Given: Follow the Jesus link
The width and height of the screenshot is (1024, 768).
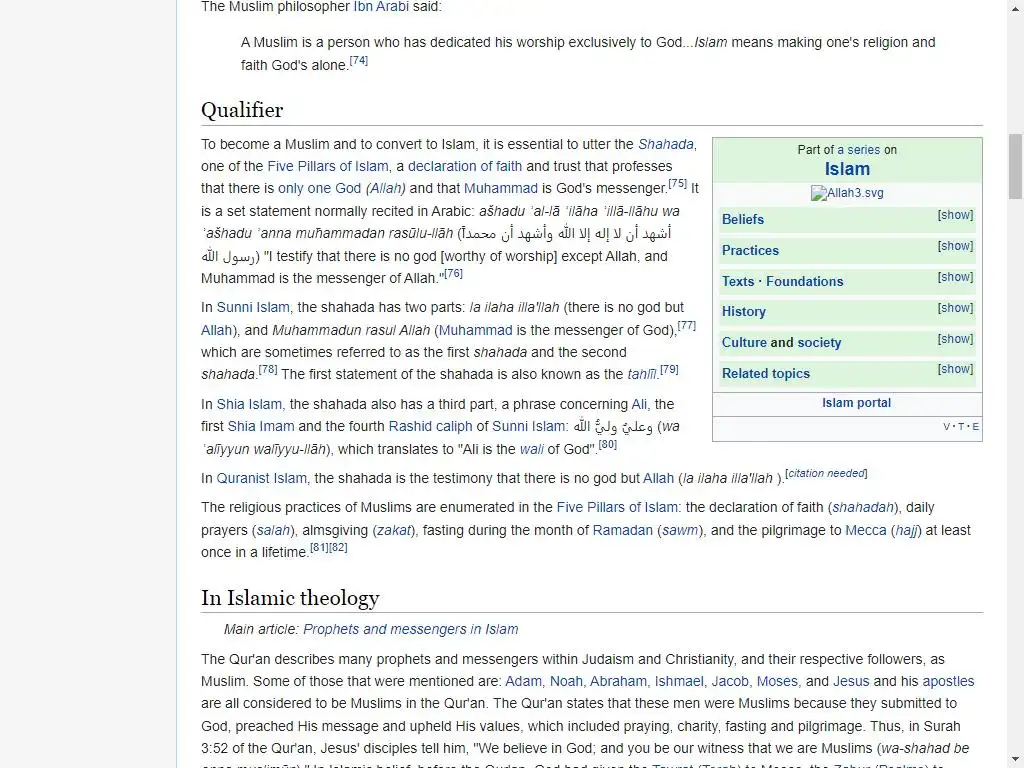Looking at the screenshot, I should pyautogui.click(x=851, y=682).
